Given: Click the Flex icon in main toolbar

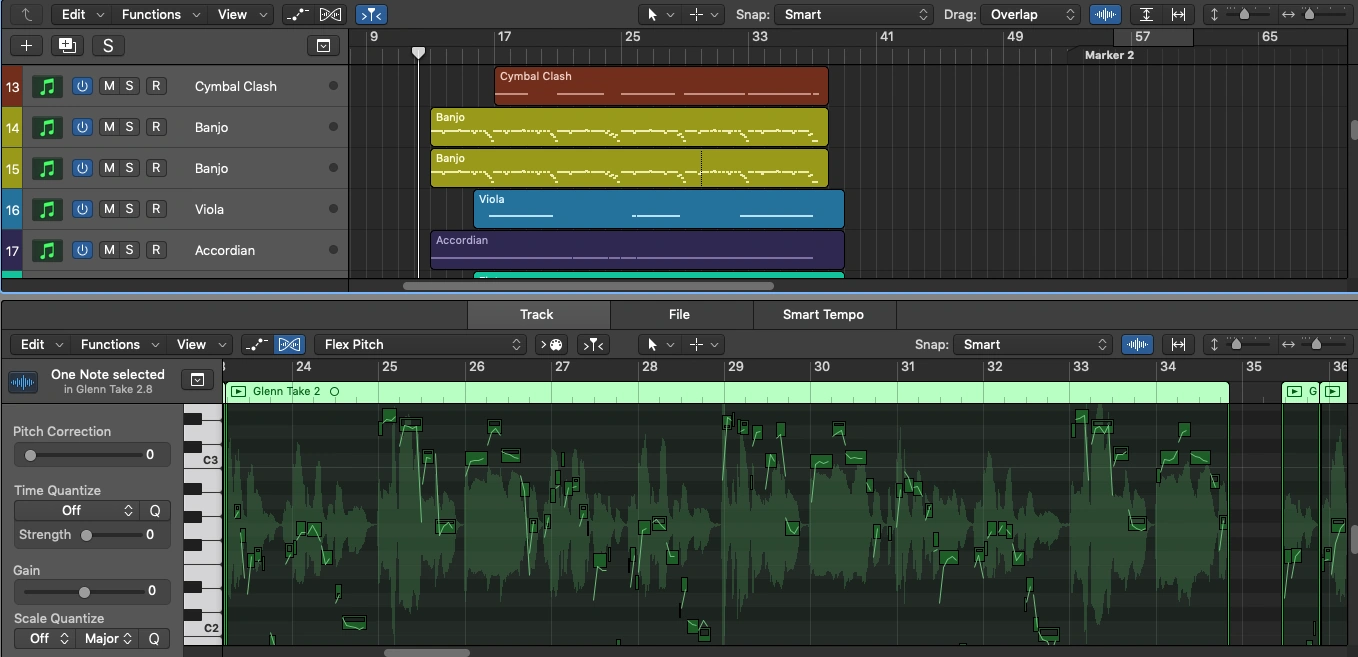Looking at the screenshot, I should pos(330,14).
